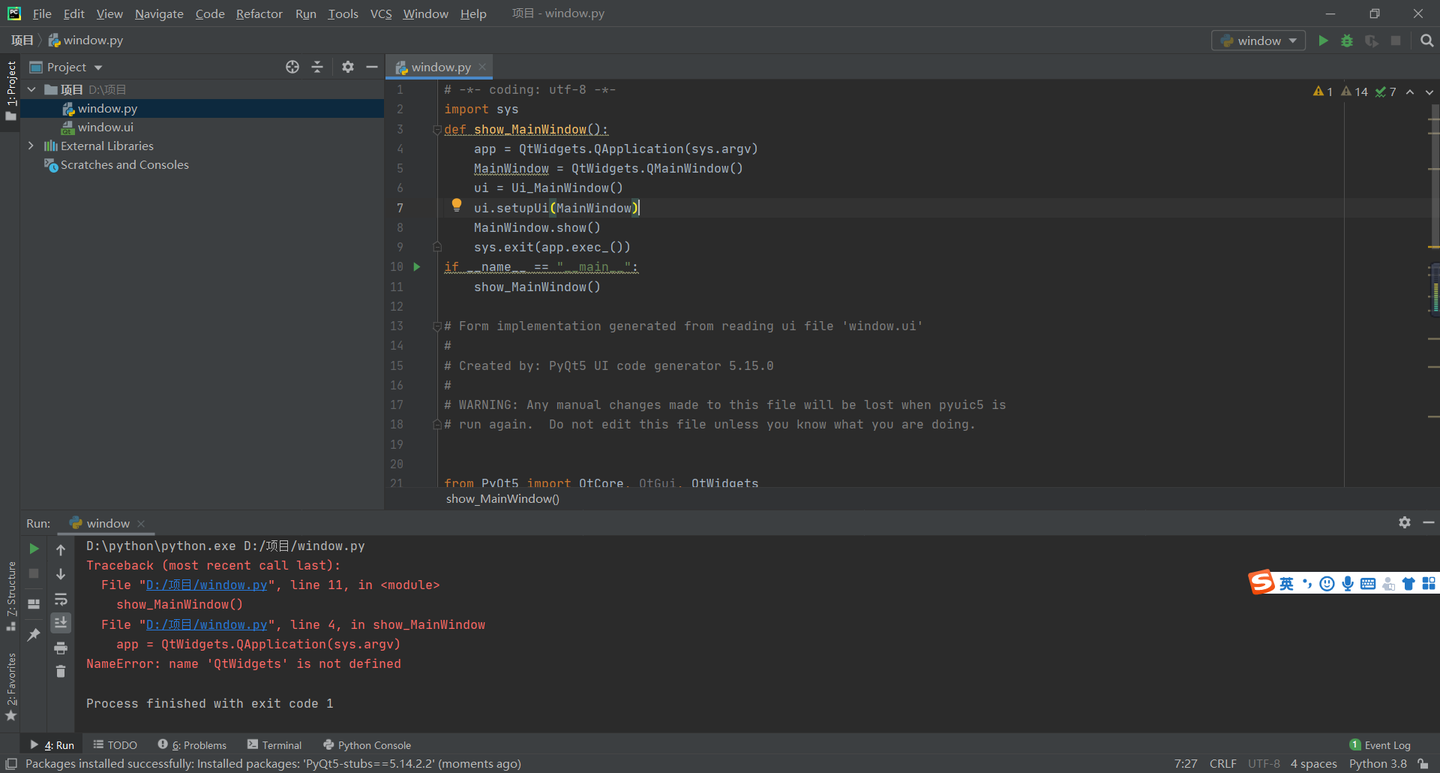Toggle scroll to end in Run console
This screenshot has width=1440, height=773.
[61, 623]
